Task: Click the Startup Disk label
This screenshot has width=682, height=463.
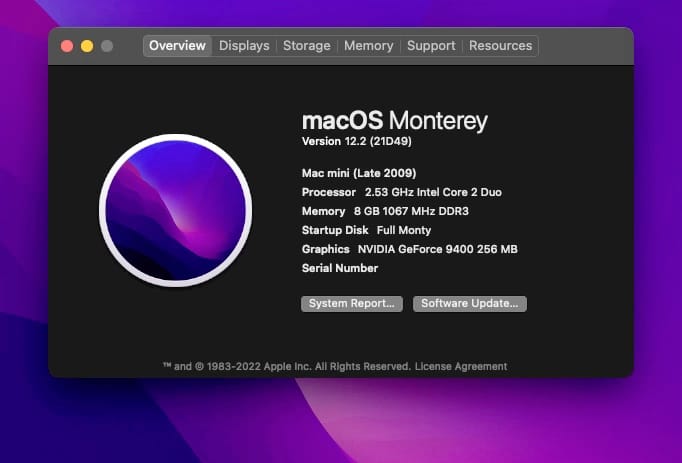Action: pyautogui.click(x=335, y=230)
